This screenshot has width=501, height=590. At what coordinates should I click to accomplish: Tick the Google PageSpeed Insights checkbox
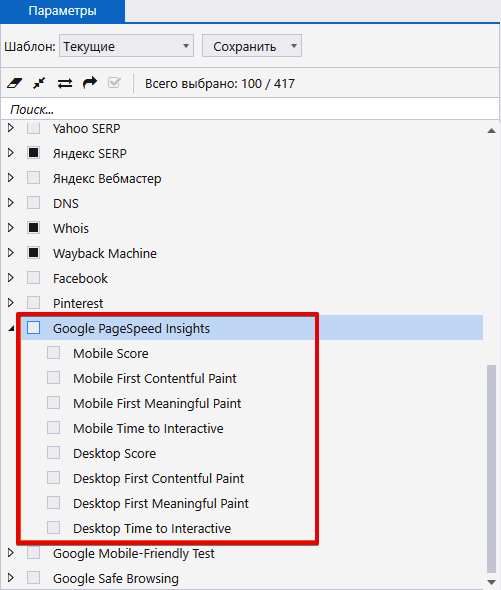click(x=34, y=328)
